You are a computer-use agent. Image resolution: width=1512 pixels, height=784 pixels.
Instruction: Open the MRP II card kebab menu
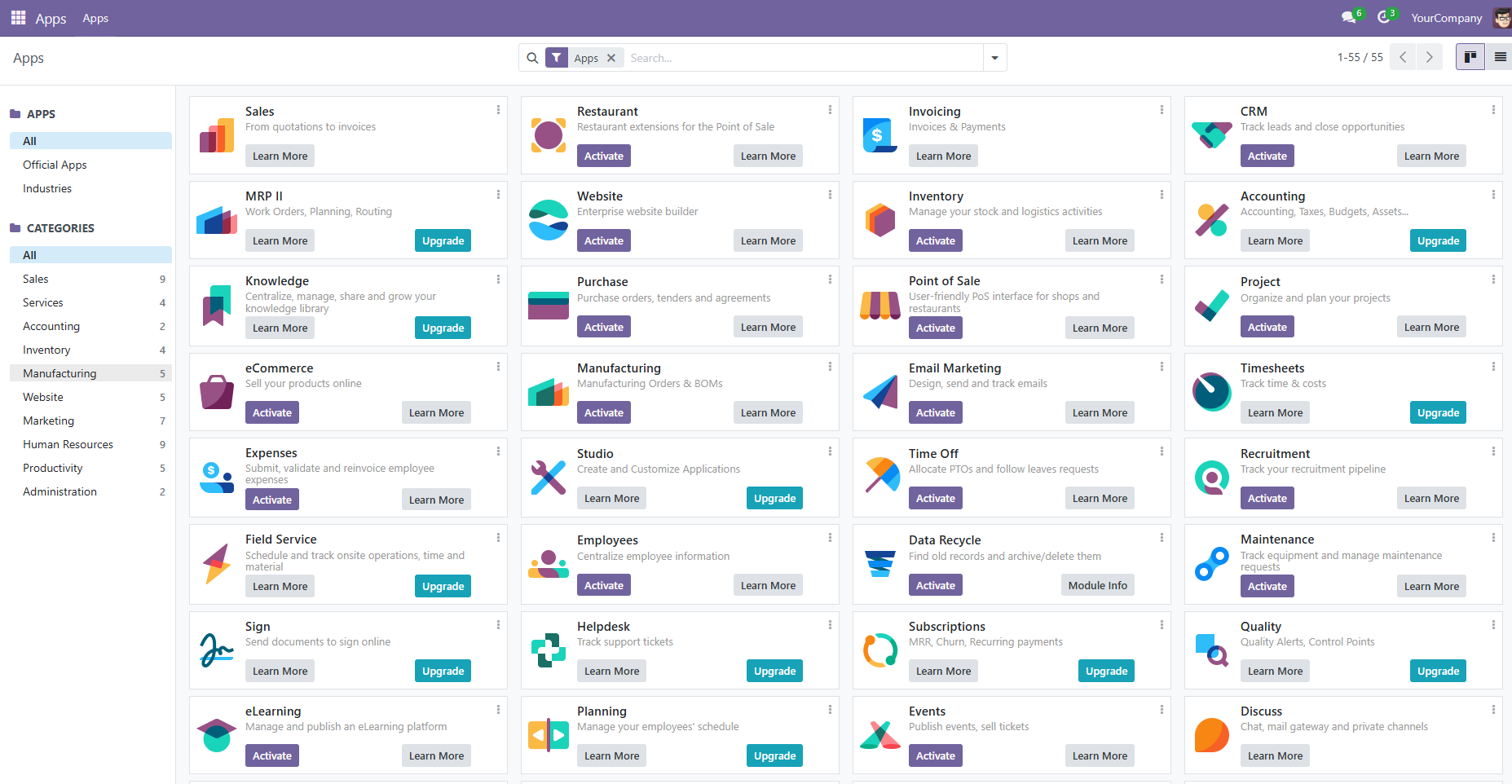point(498,195)
